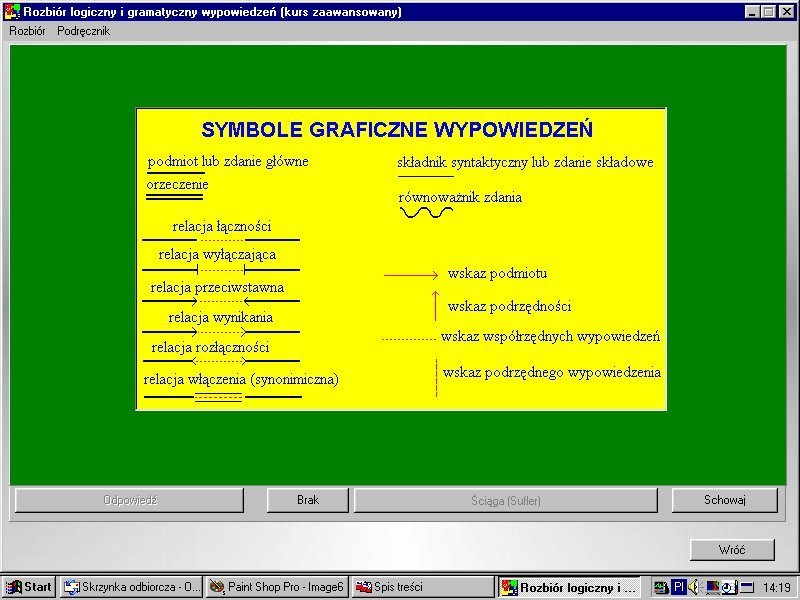
Task: Click the Odpowiedź button
Action: pos(129,500)
